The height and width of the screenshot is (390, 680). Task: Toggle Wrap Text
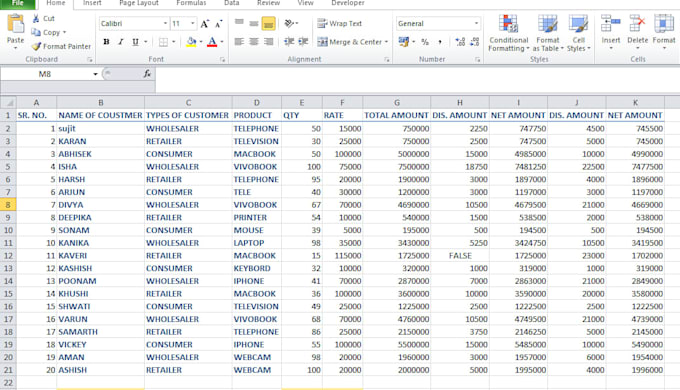340,23
